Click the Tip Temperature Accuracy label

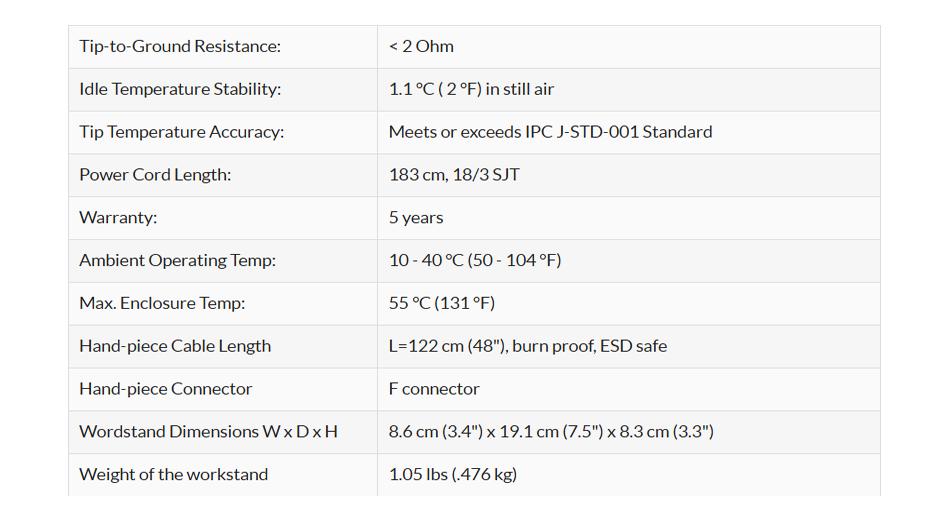tap(181, 132)
